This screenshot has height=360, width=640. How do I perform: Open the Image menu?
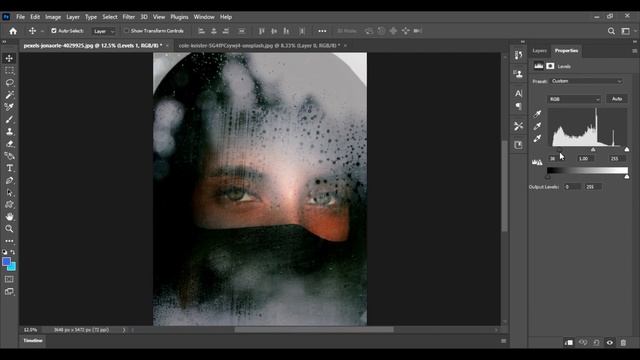click(53, 17)
